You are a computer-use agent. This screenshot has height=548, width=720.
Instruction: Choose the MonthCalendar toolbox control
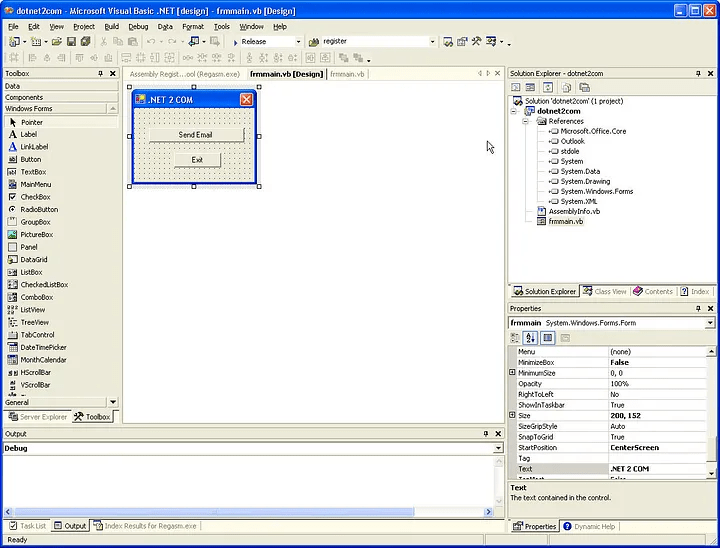click(42, 359)
